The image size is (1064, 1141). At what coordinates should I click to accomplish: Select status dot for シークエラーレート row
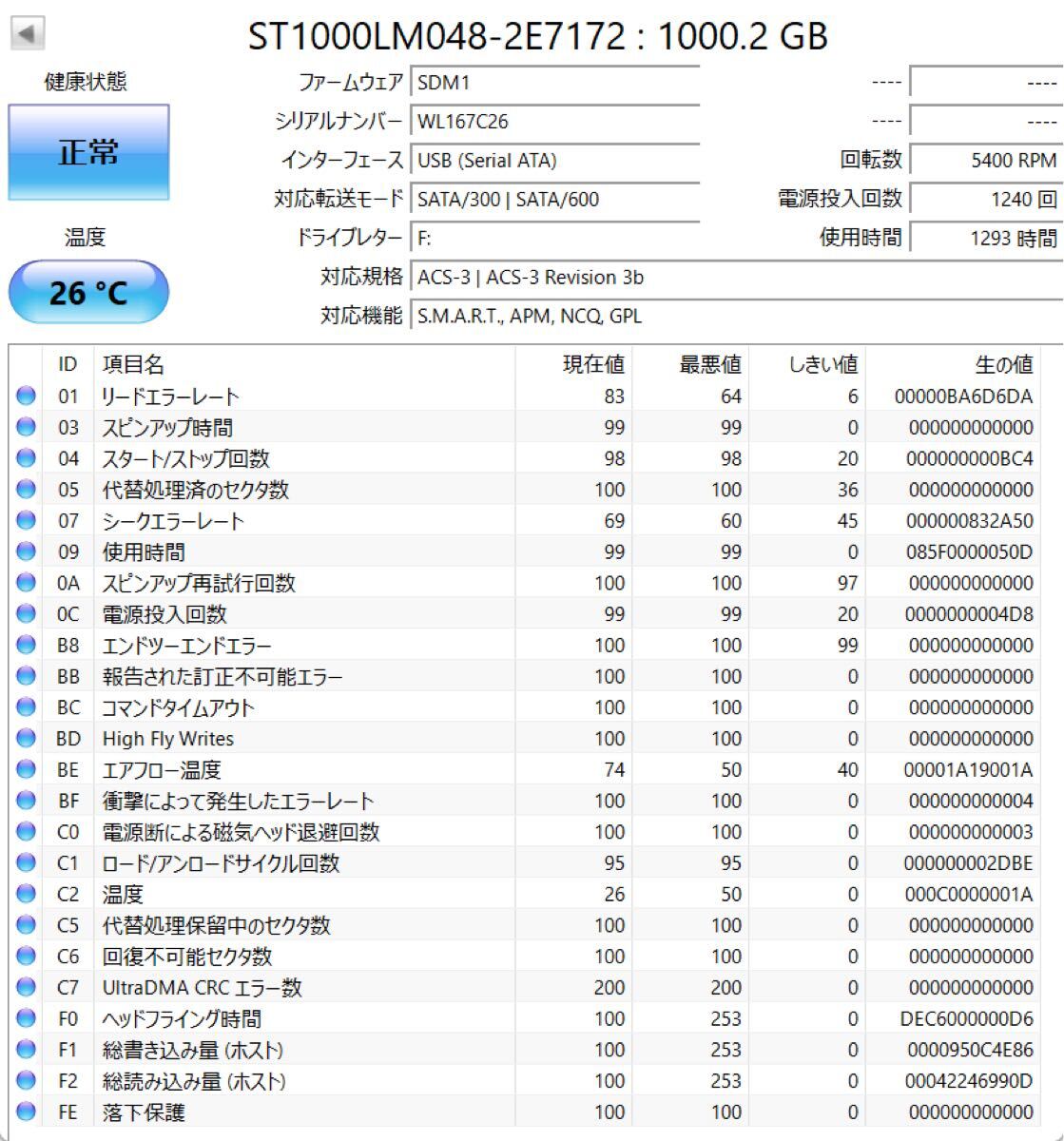click(26, 520)
